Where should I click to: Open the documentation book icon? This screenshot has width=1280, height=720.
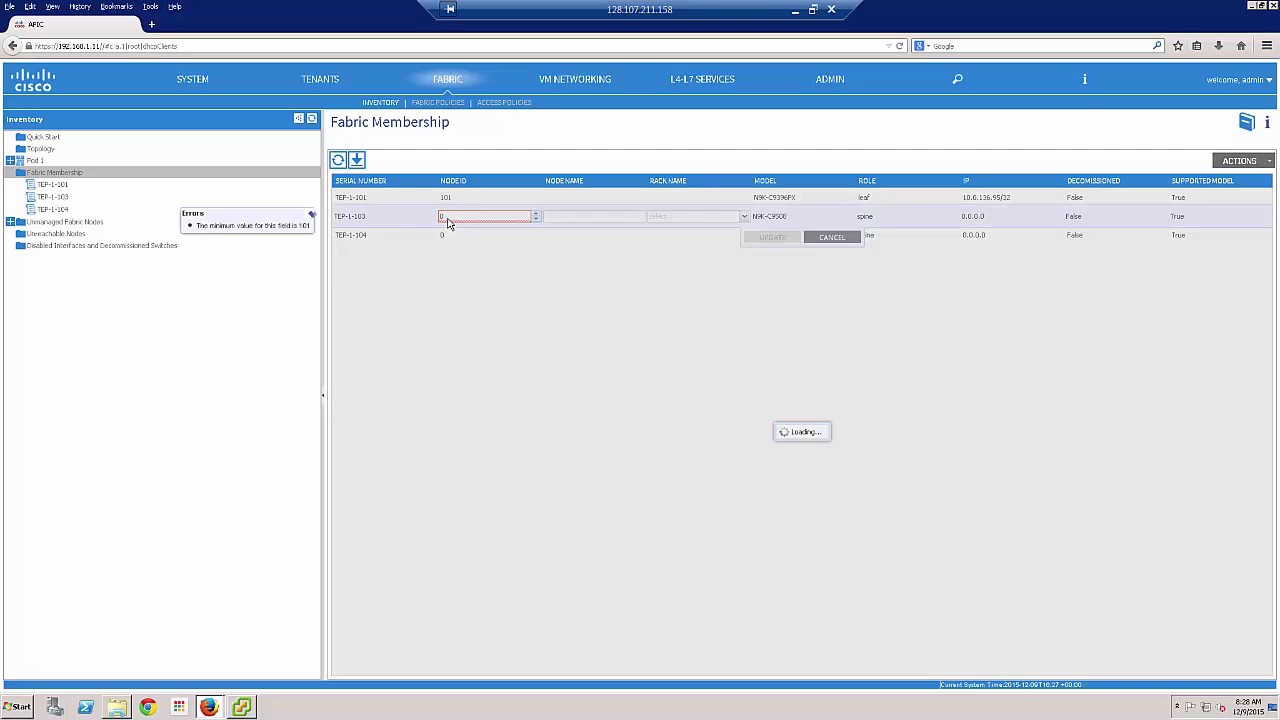point(1246,122)
